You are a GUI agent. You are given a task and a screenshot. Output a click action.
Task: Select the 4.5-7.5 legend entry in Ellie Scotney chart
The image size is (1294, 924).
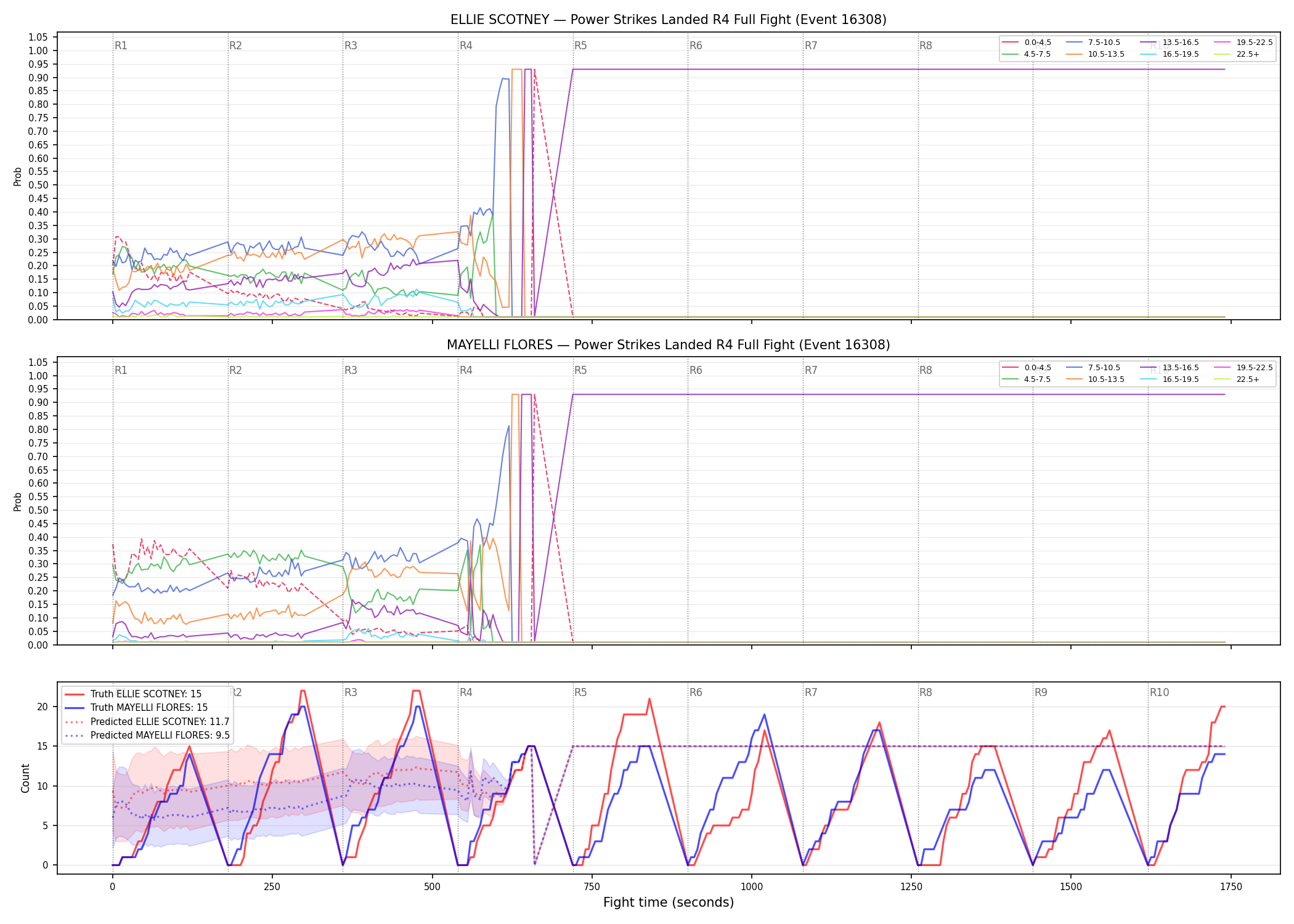pos(1027,54)
